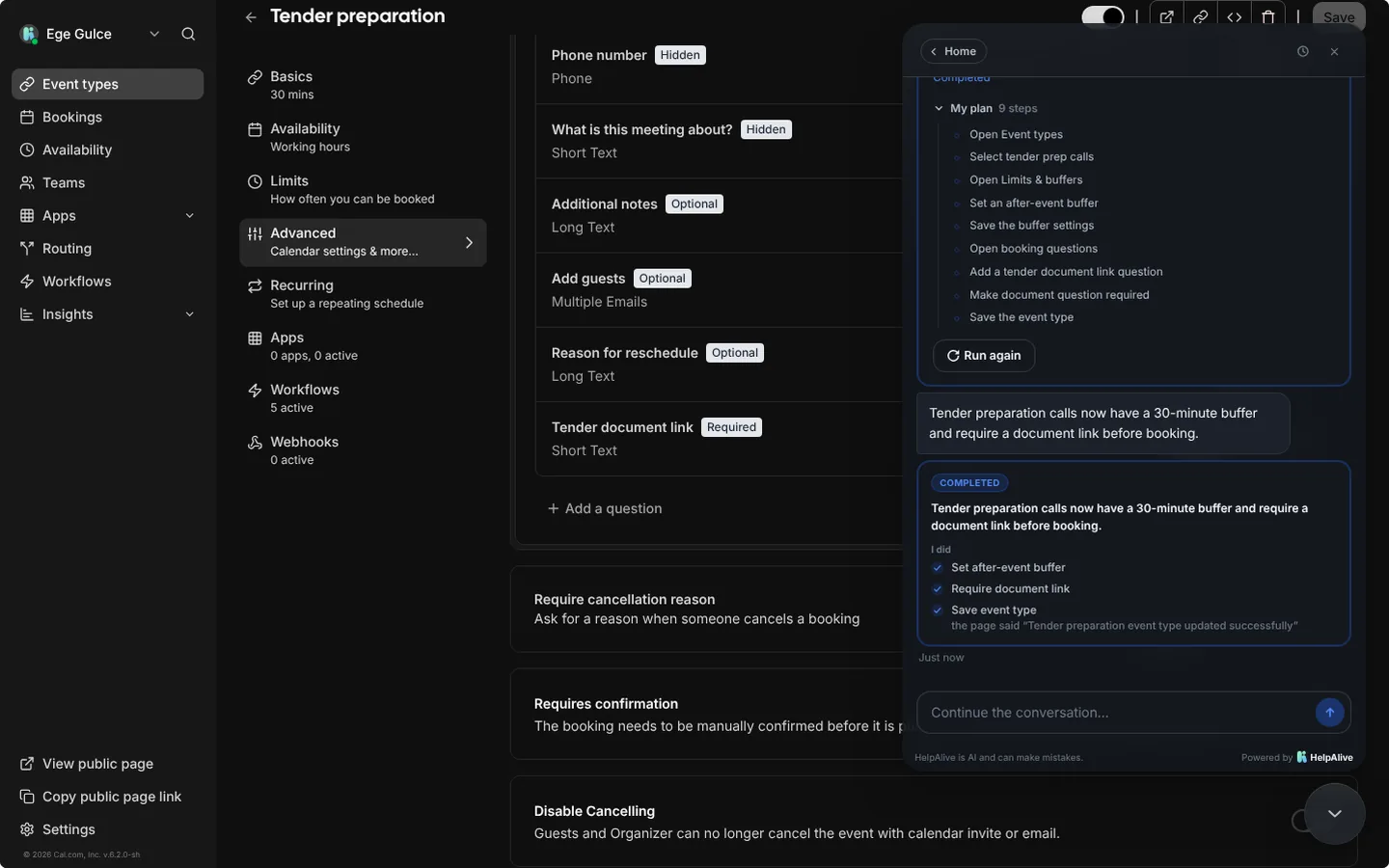Collapse the HelpAlive widget with round chevron button
The height and width of the screenshot is (868, 1389).
(1335, 814)
